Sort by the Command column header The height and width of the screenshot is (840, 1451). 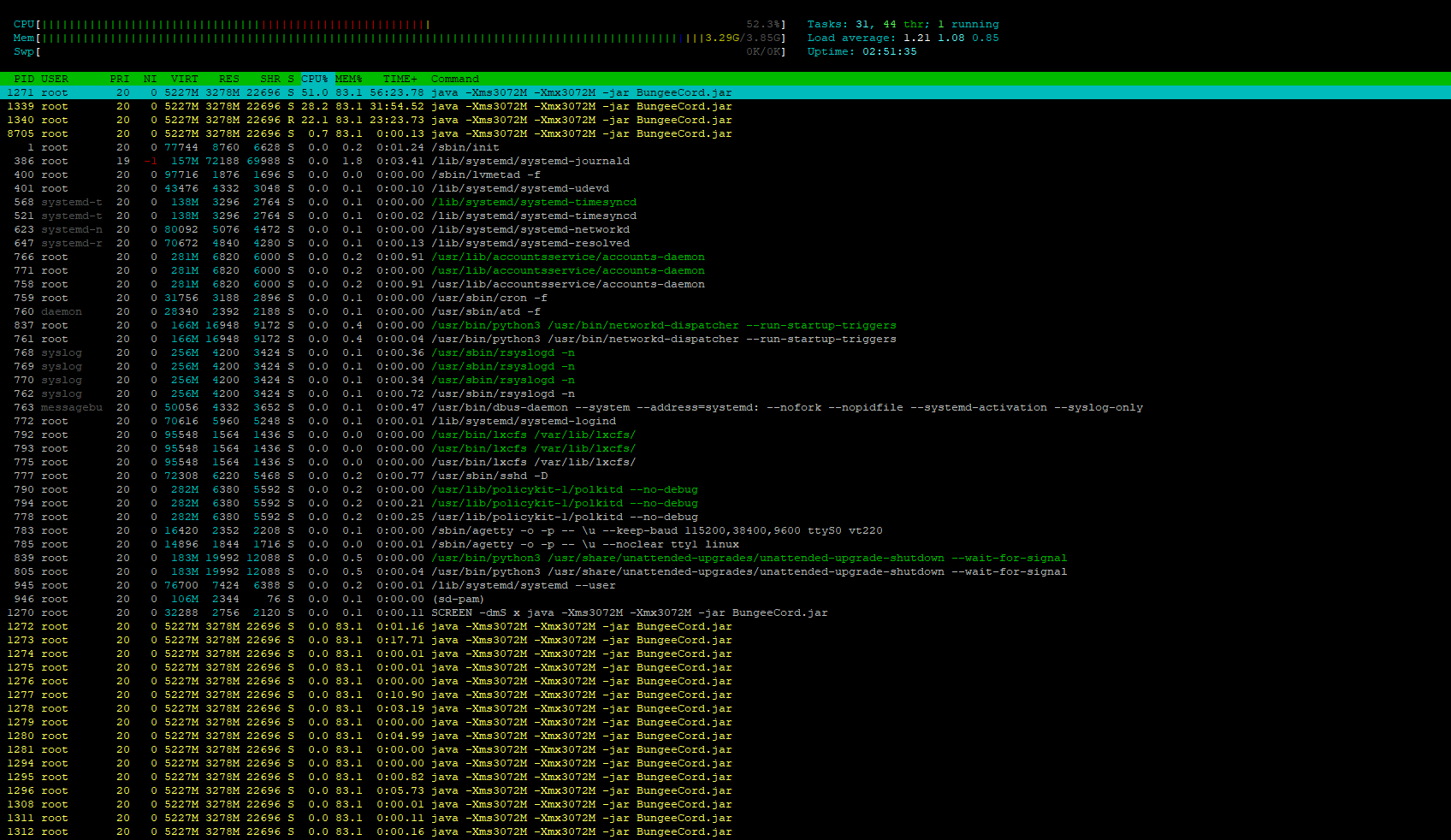455,79
